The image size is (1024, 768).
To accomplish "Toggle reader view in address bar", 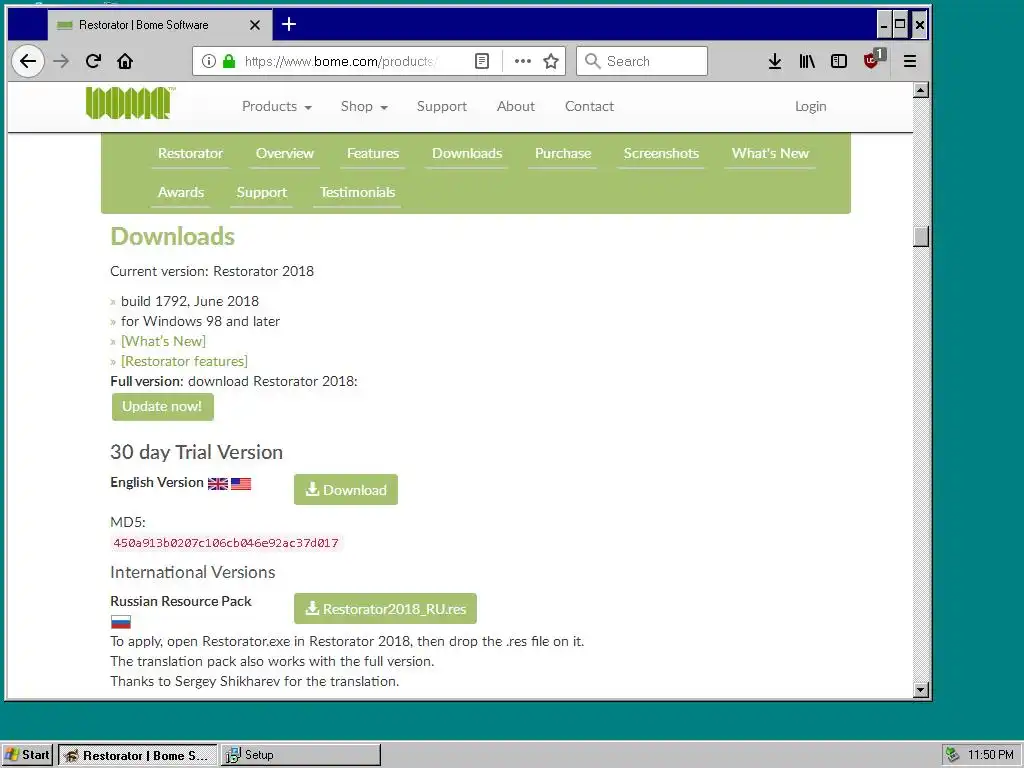I will click(482, 61).
